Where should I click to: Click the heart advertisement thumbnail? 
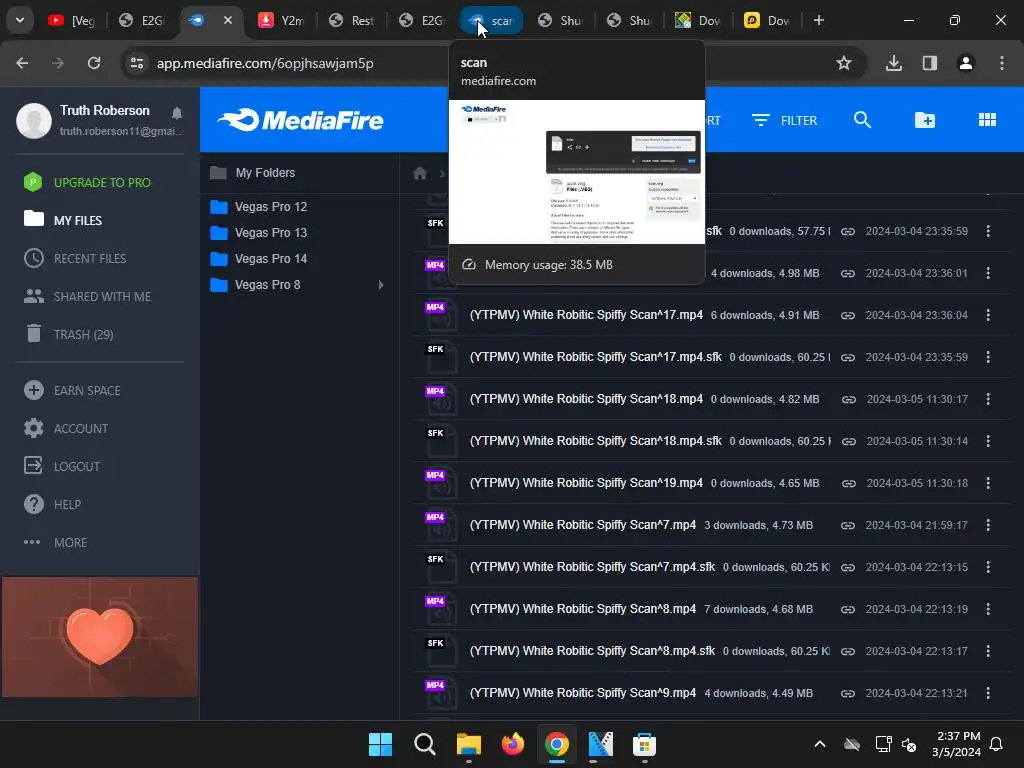pos(100,637)
